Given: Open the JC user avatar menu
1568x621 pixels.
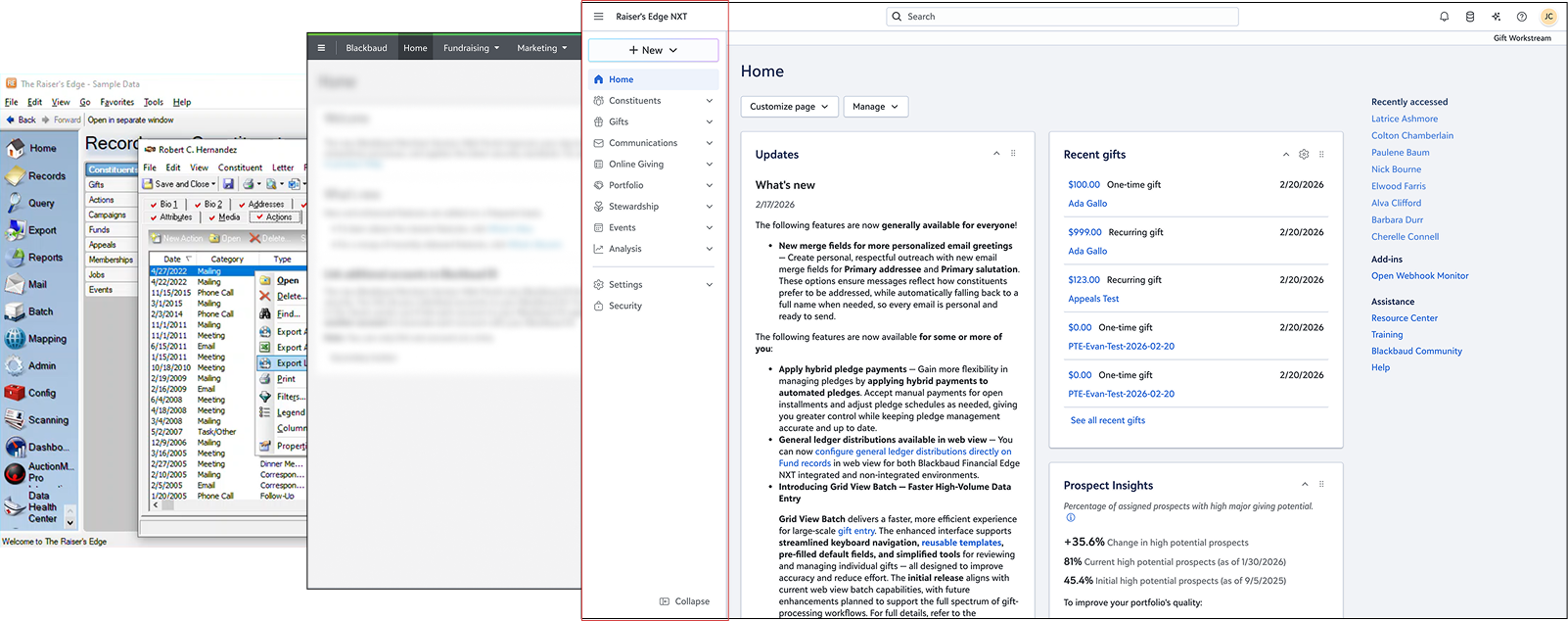Looking at the screenshot, I should (1548, 17).
